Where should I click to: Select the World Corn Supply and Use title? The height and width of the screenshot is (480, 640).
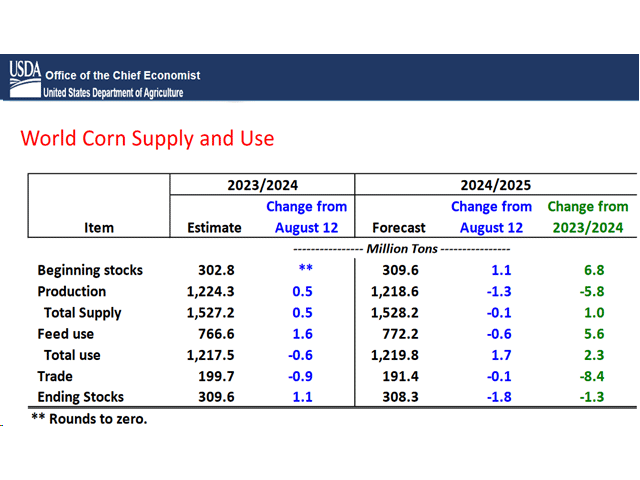click(x=147, y=138)
